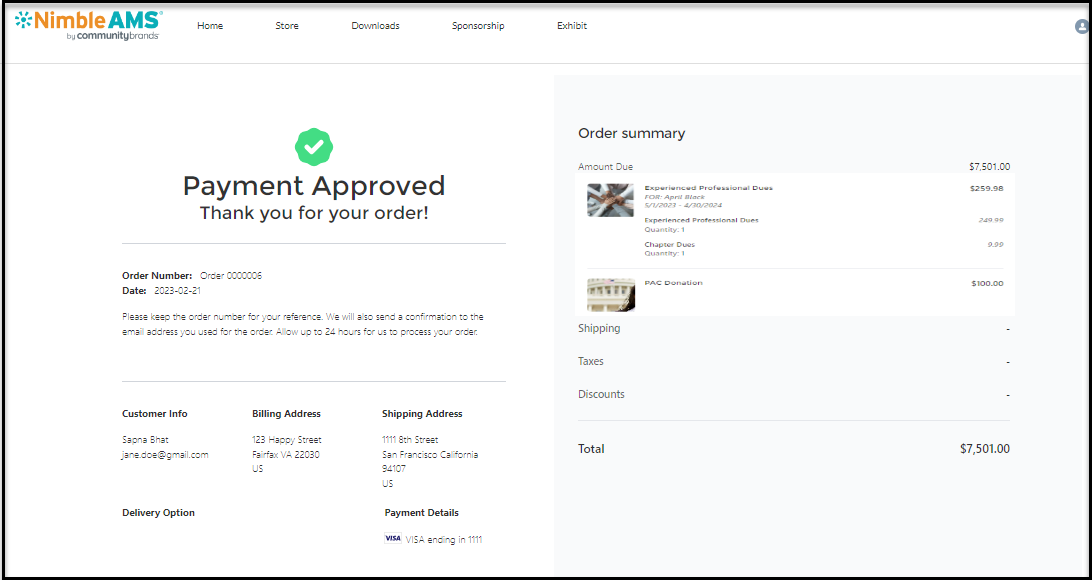
Task: Click the Payment Approved heading
Action: (313, 186)
